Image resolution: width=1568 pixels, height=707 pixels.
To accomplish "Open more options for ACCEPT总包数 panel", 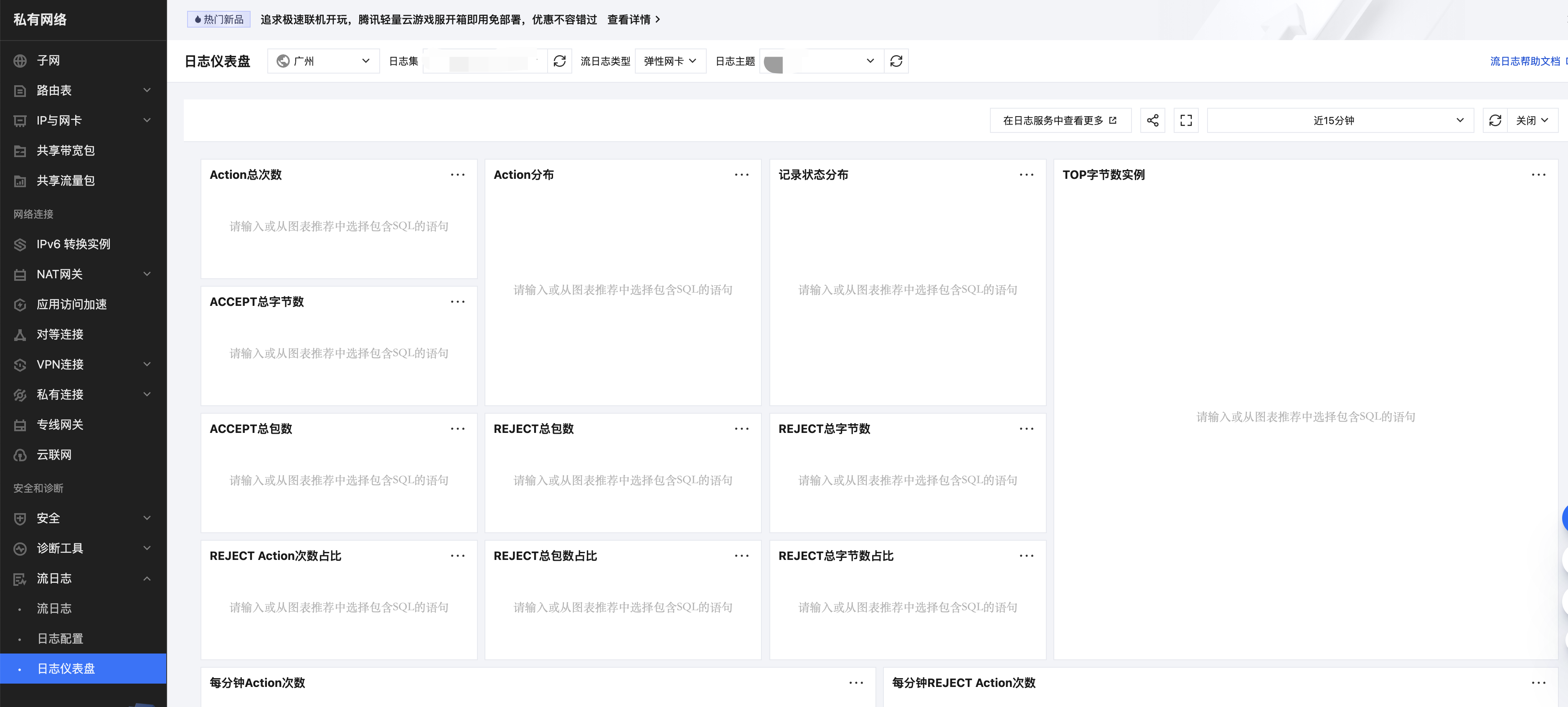I will point(458,429).
